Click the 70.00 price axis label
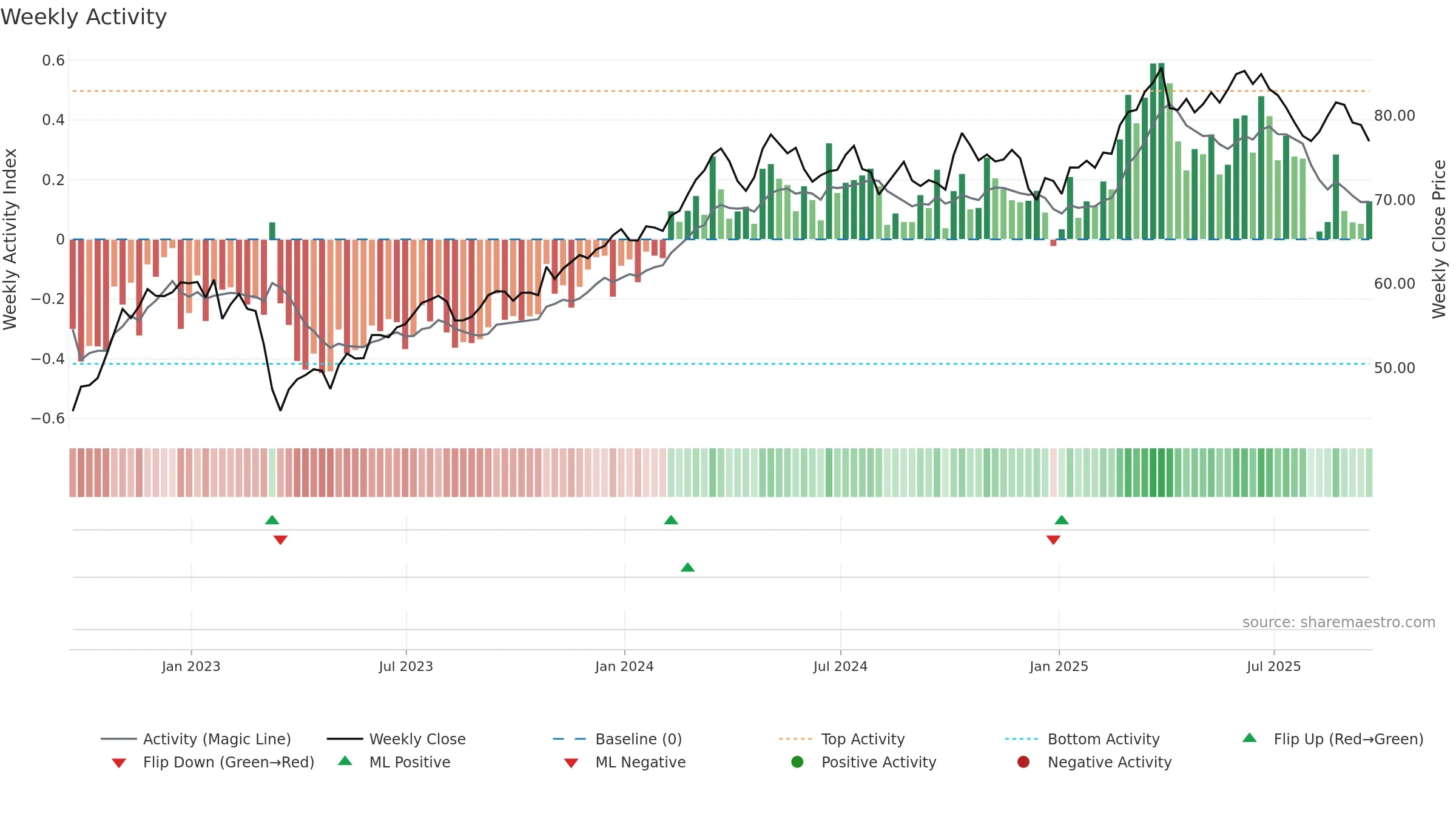 click(1394, 200)
